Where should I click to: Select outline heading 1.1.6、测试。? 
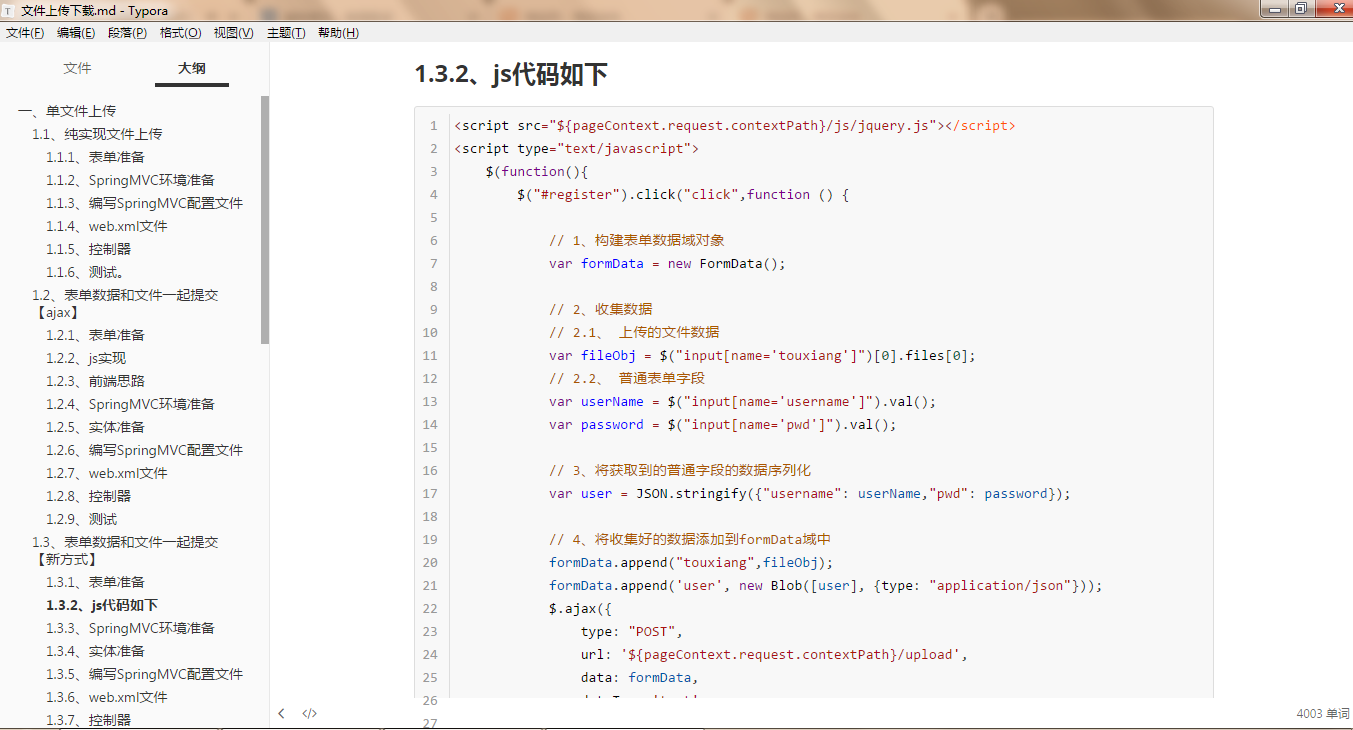(85, 272)
